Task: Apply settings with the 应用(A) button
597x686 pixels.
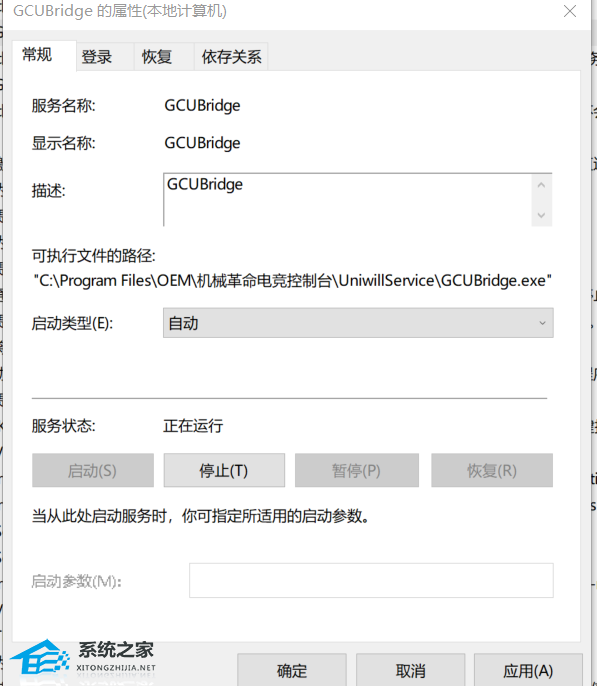Action: [x=528, y=670]
